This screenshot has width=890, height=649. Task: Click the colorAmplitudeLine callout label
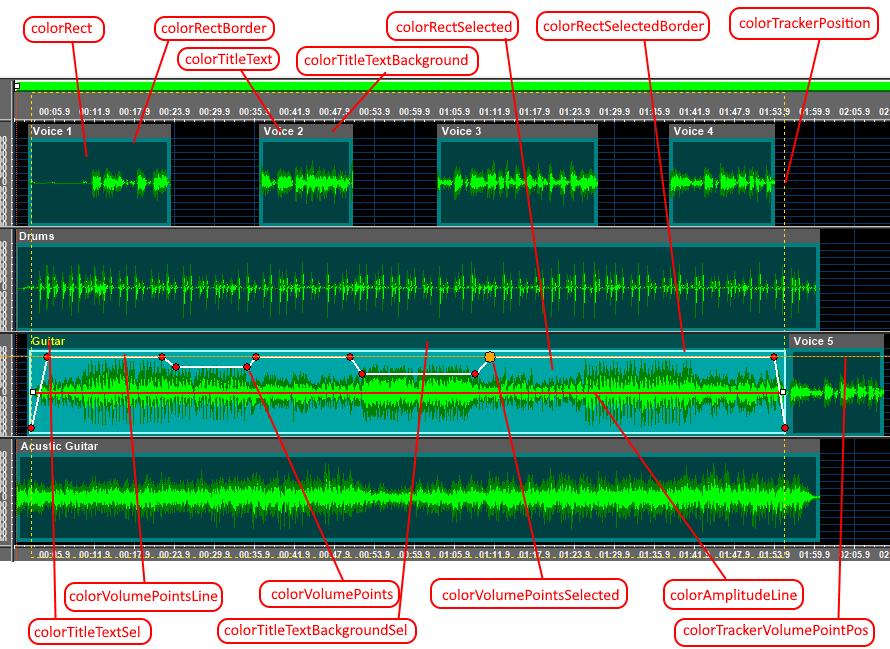coord(733,596)
